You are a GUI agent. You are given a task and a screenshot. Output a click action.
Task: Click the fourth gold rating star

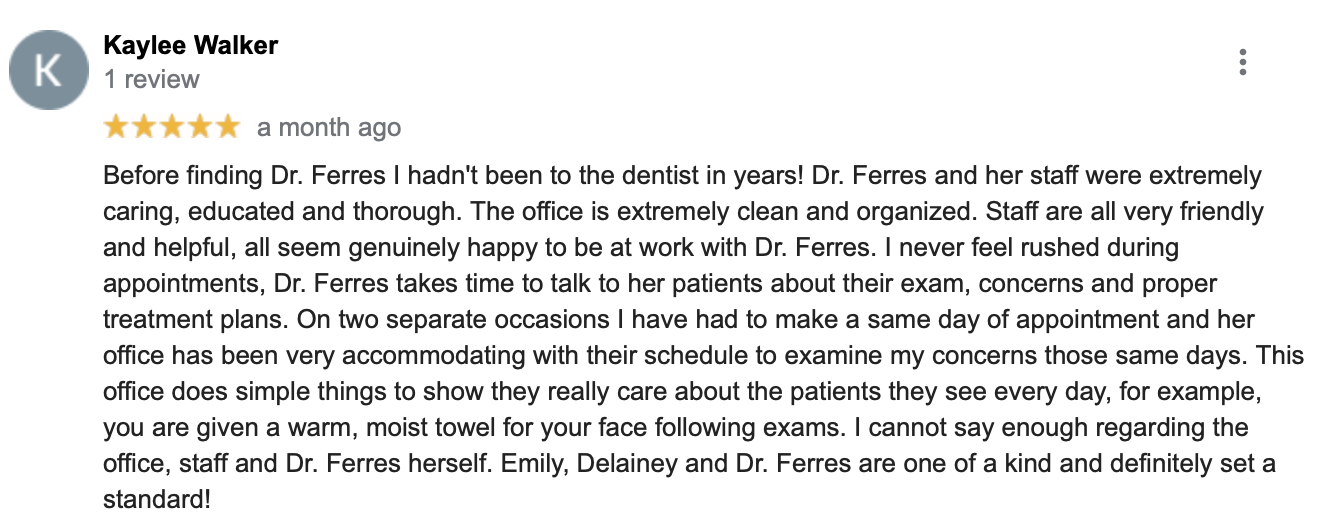pos(200,127)
